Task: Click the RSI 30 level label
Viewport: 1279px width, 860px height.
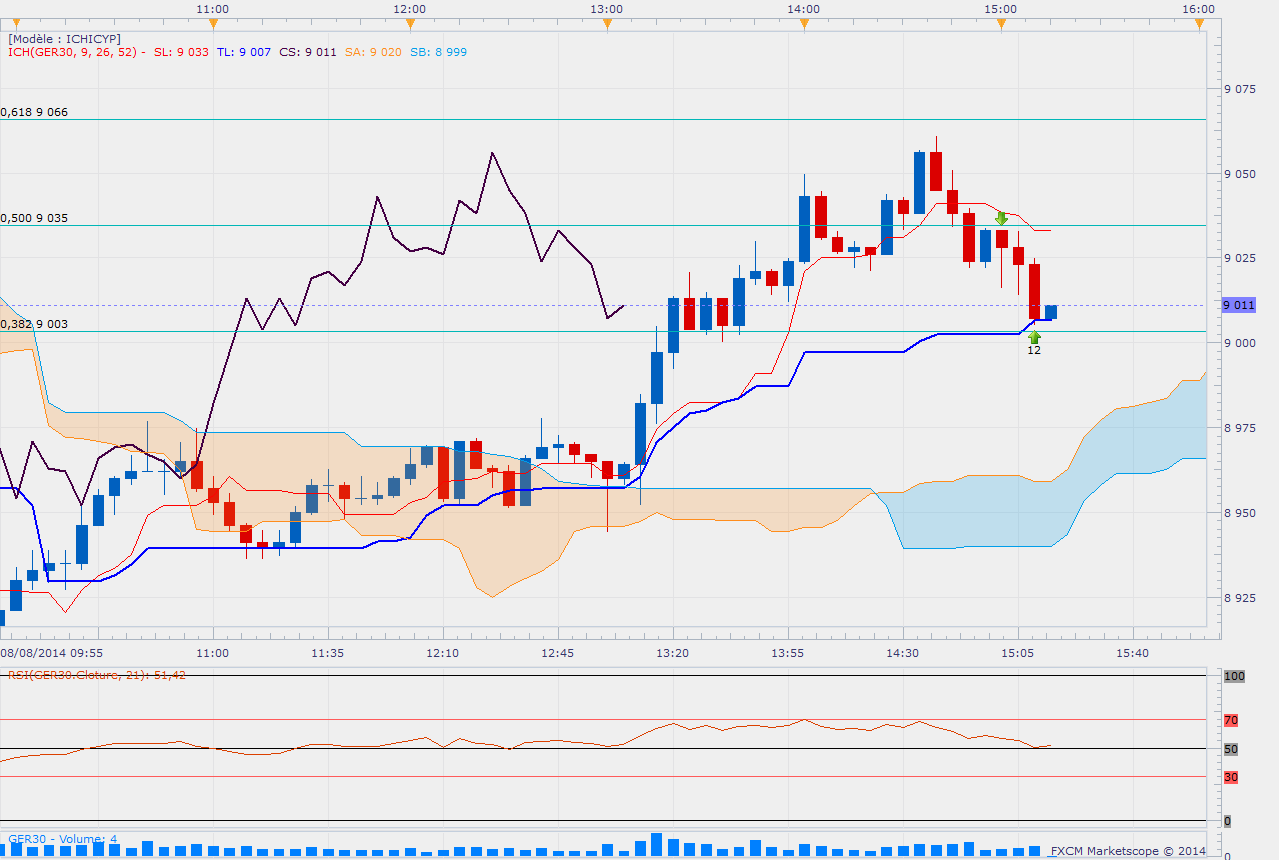Action: 1231,777
